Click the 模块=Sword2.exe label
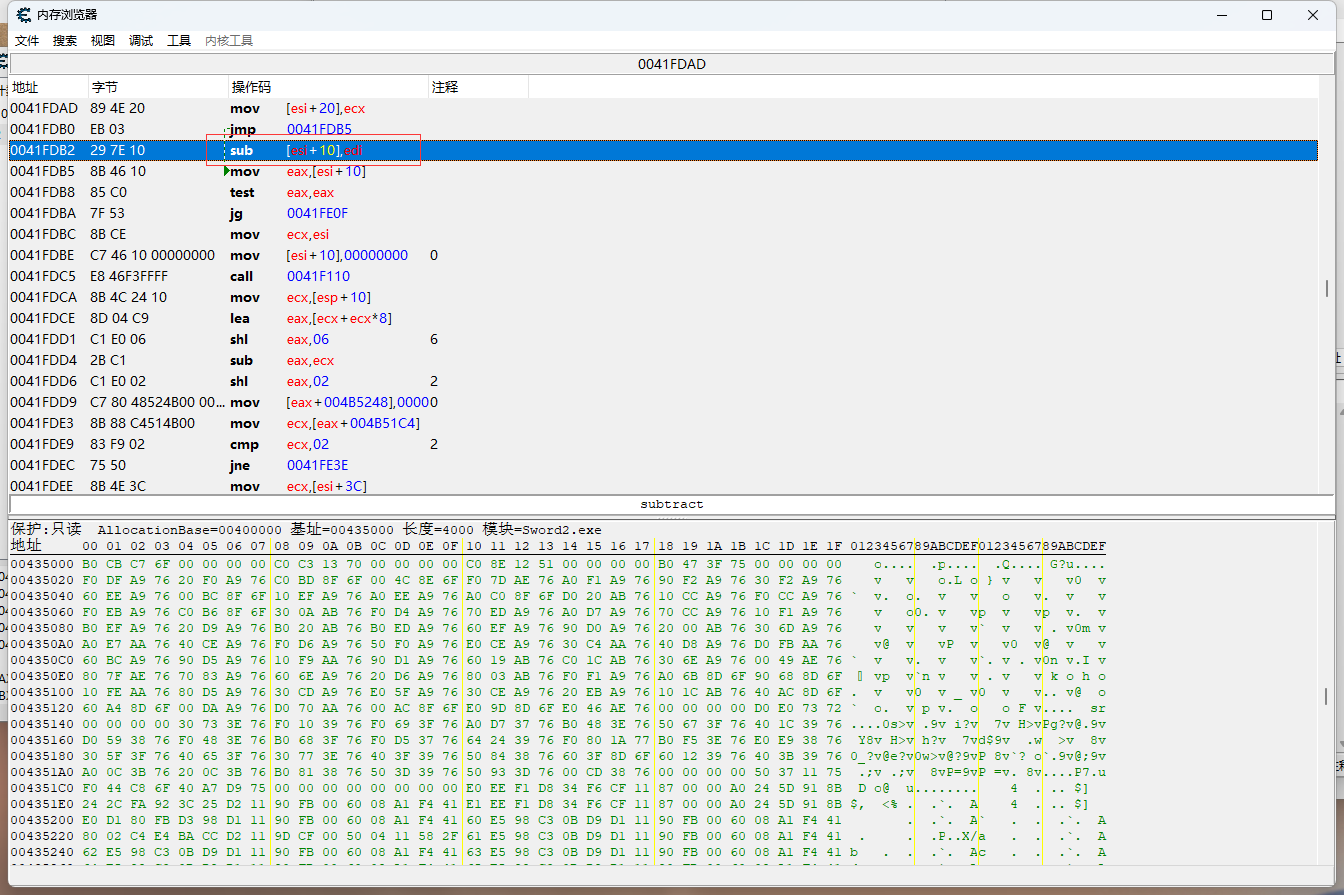This screenshot has width=1344, height=895. [x=543, y=529]
